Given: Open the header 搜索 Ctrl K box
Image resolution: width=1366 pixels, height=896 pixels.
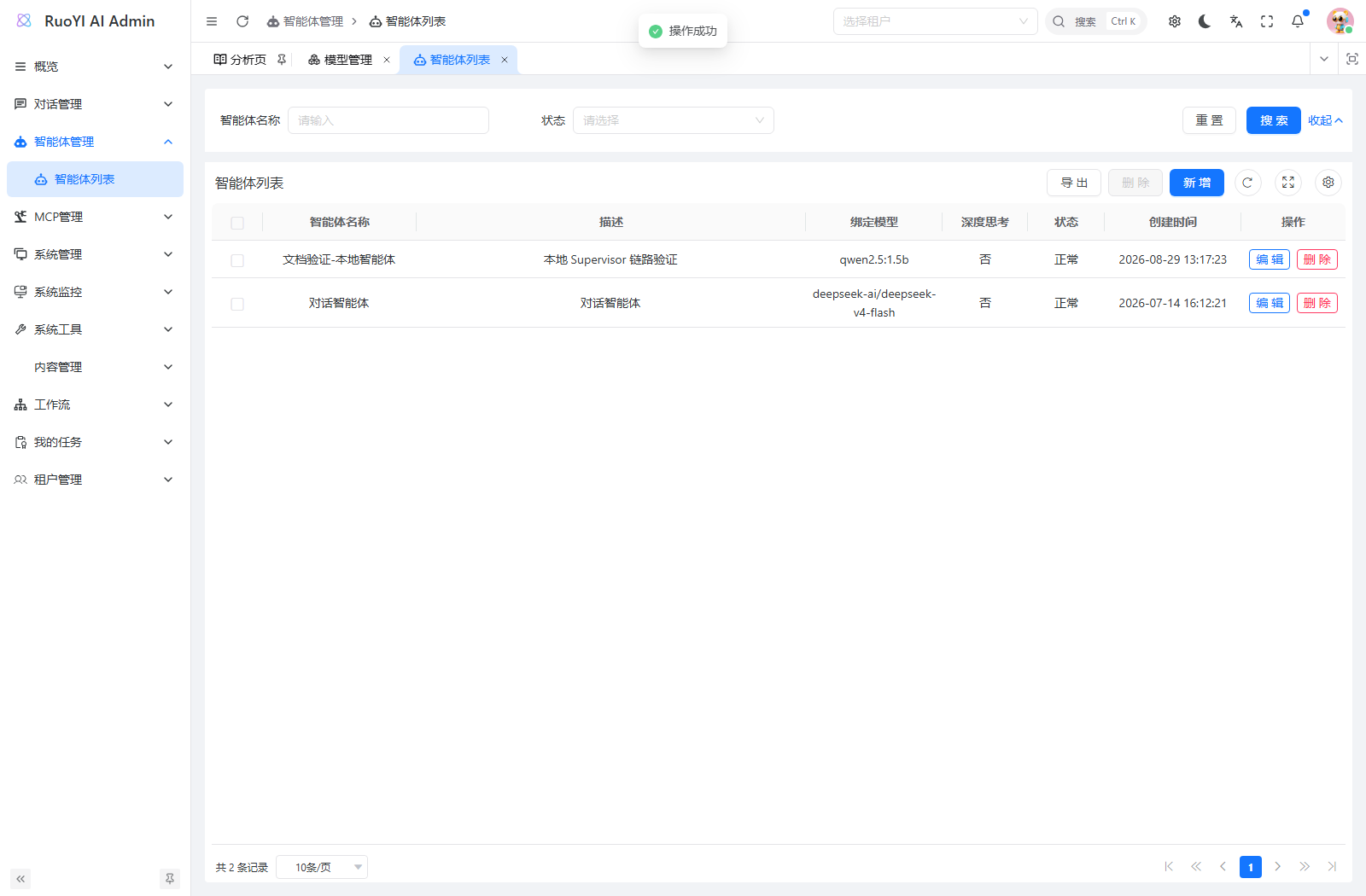Looking at the screenshot, I should pos(1096,21).
